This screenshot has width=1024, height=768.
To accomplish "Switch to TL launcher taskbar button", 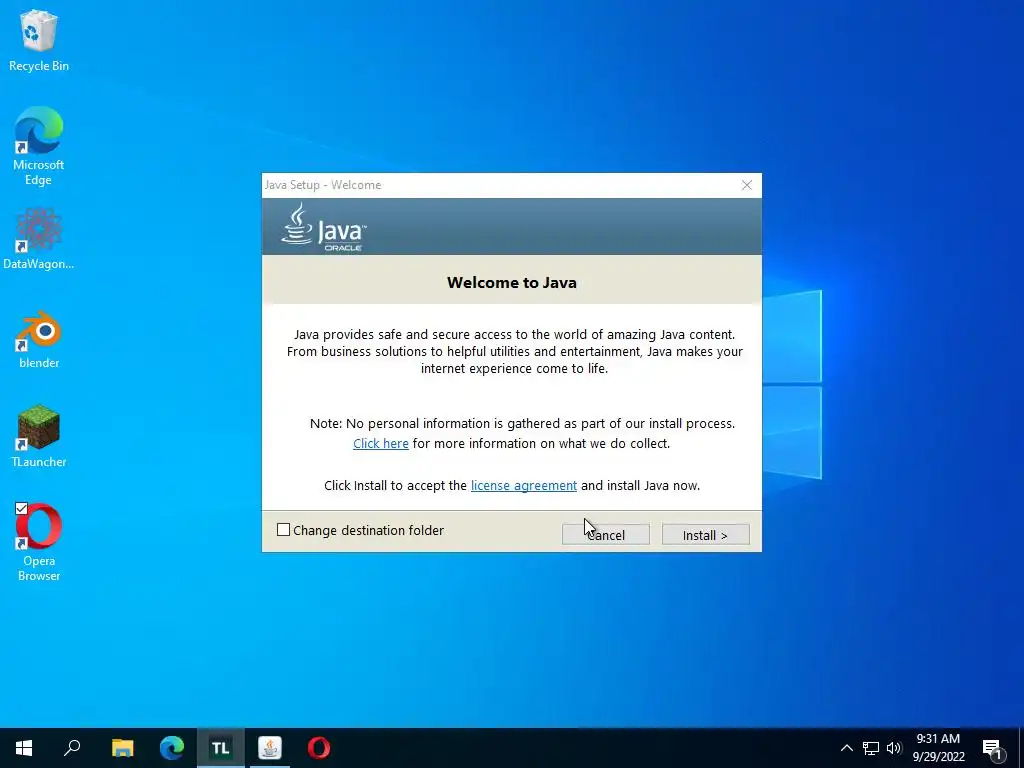I will pos(221,748).
